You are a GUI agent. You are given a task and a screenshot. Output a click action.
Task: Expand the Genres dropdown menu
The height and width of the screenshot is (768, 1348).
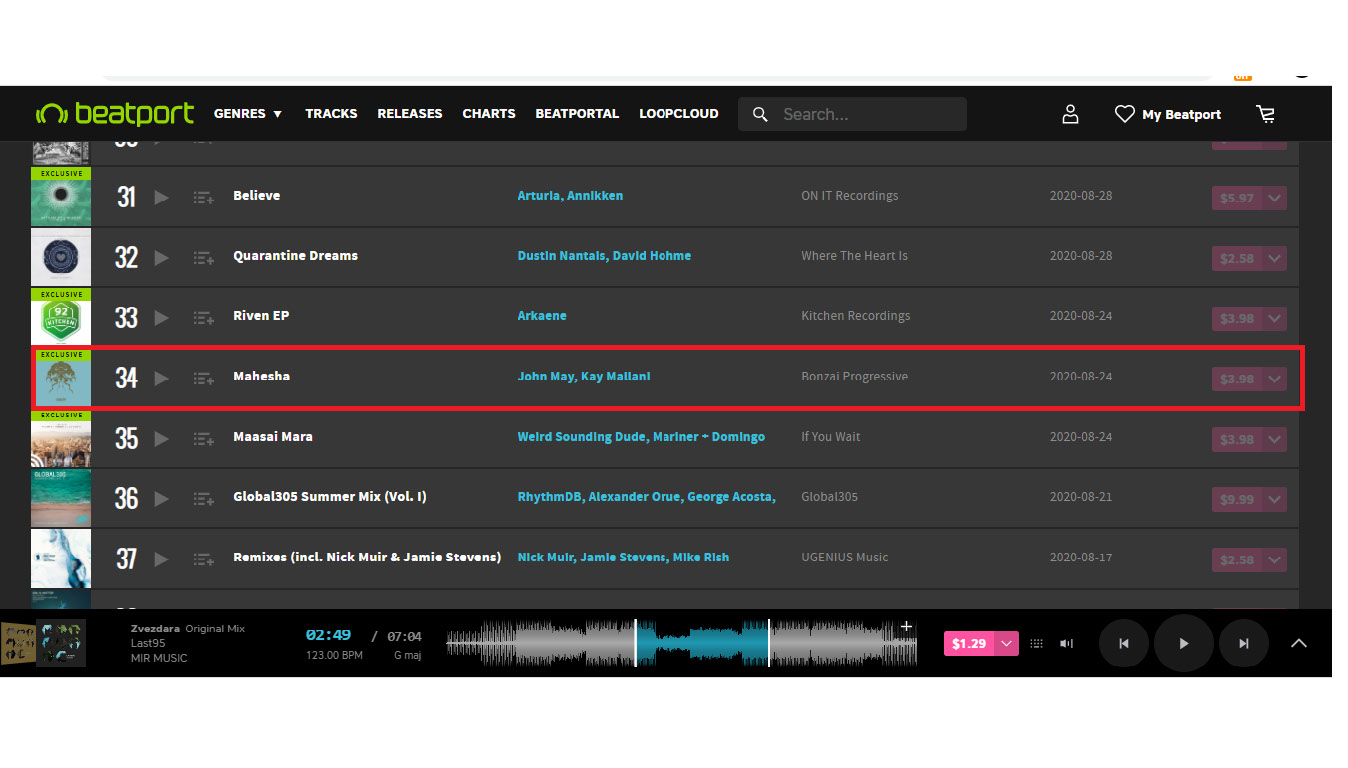pyautogui.click(x=248, y=114)
